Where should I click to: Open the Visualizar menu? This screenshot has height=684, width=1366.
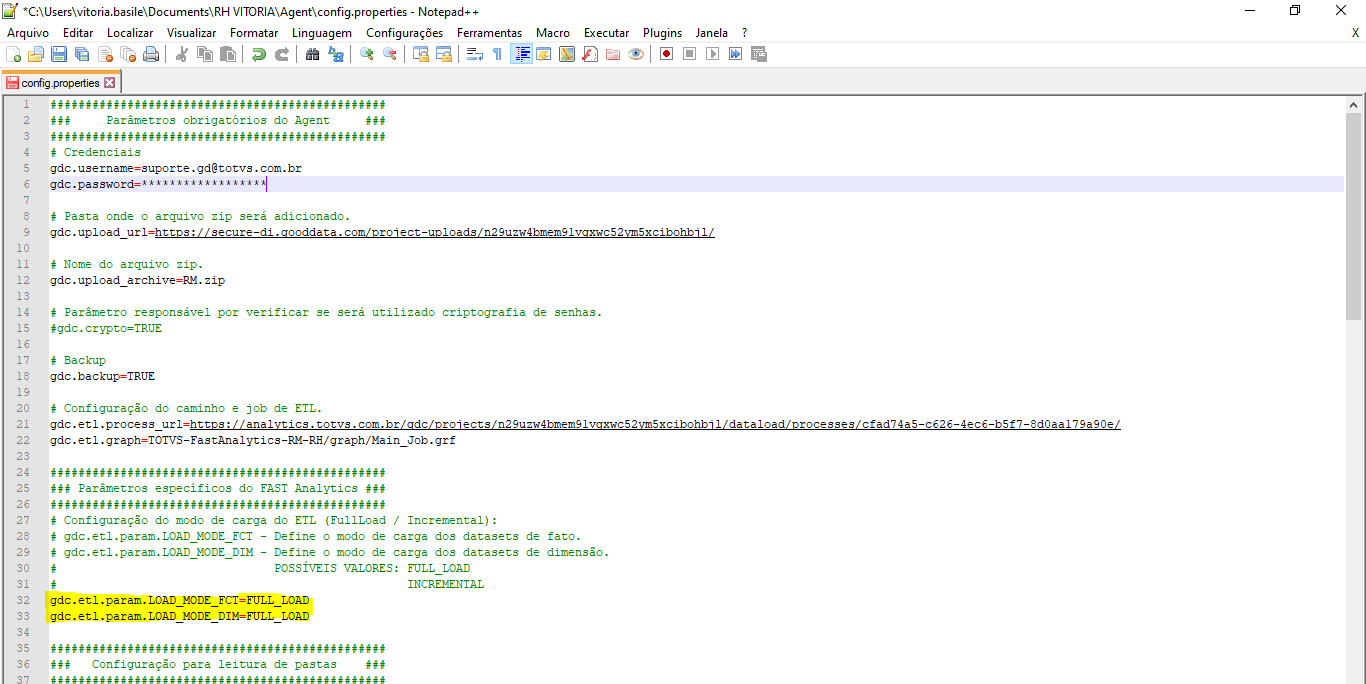(x=191, y=33)
